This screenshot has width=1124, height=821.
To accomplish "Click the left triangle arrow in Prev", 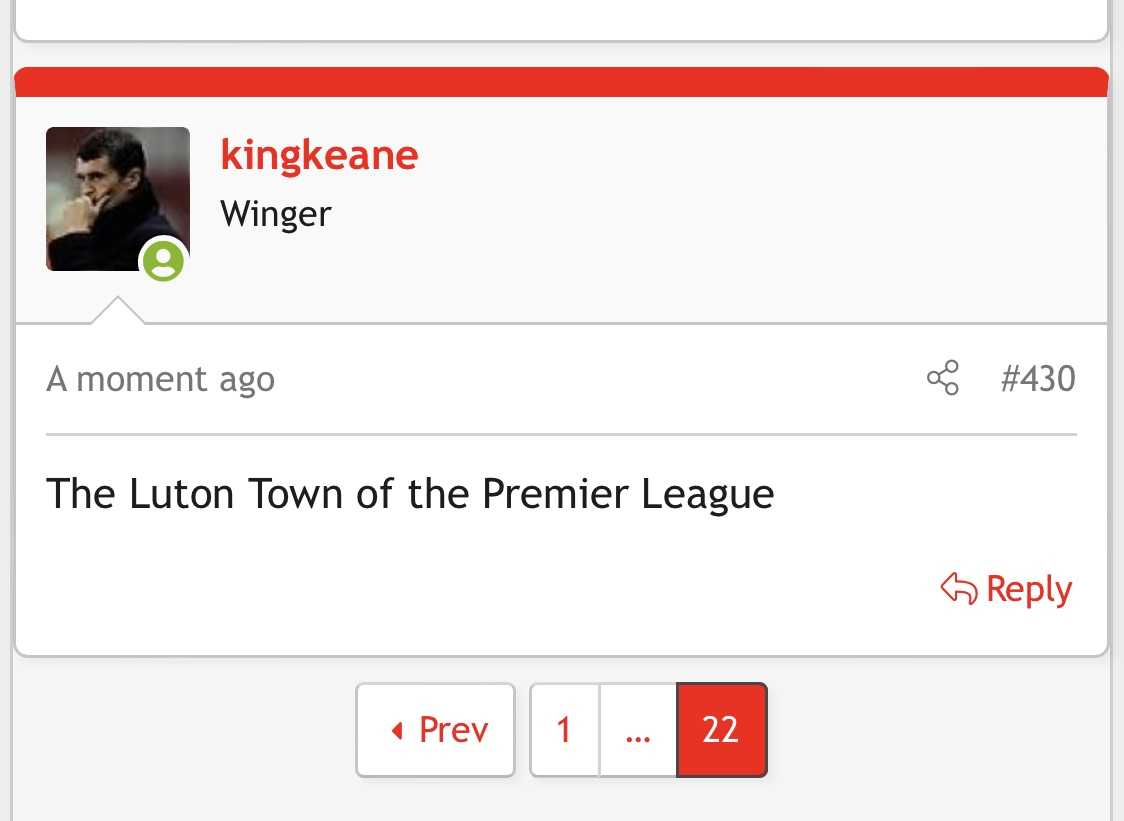I will tap(397, 731).
